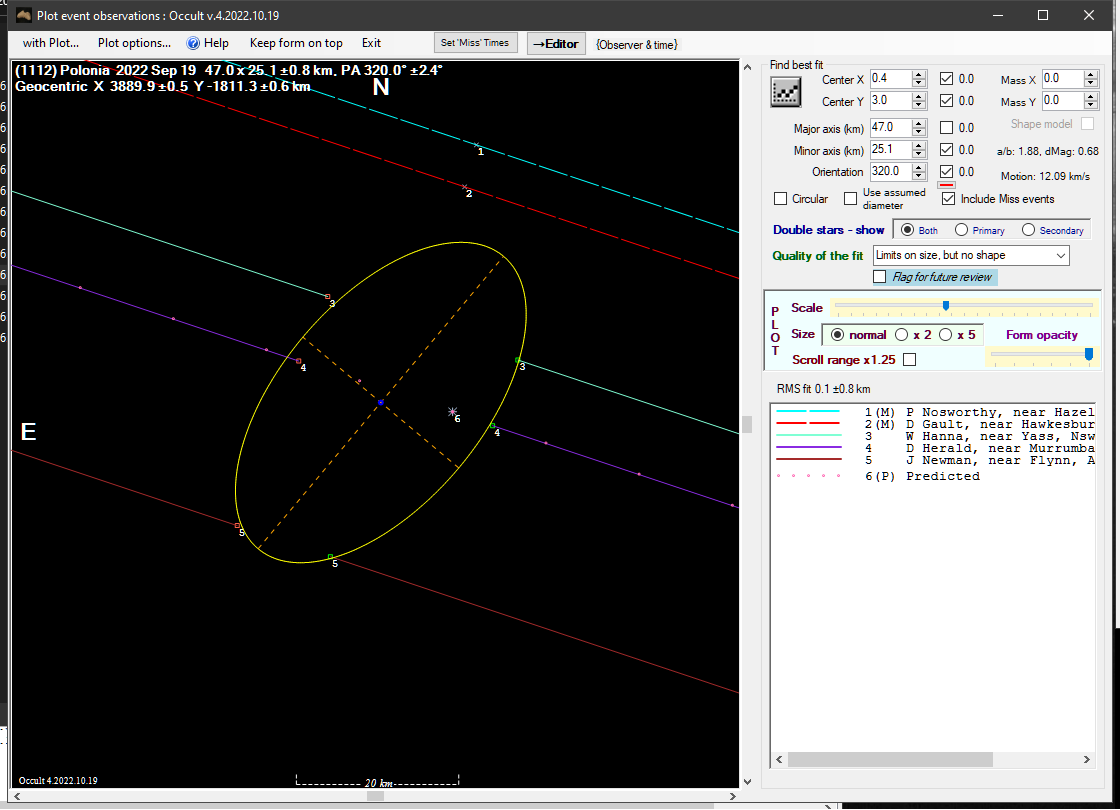Click the Set 'Miss' Times button

(x=475, y=43)
